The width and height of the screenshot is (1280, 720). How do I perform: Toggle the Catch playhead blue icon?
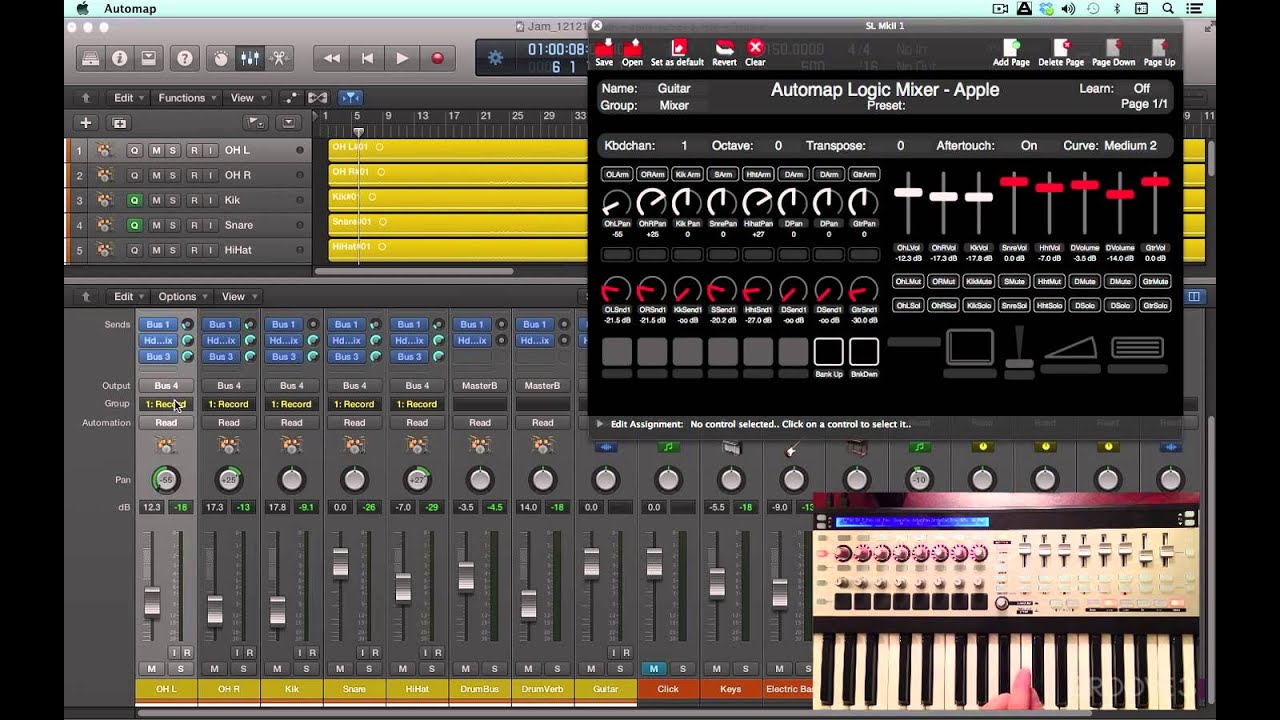click(350, 97)
